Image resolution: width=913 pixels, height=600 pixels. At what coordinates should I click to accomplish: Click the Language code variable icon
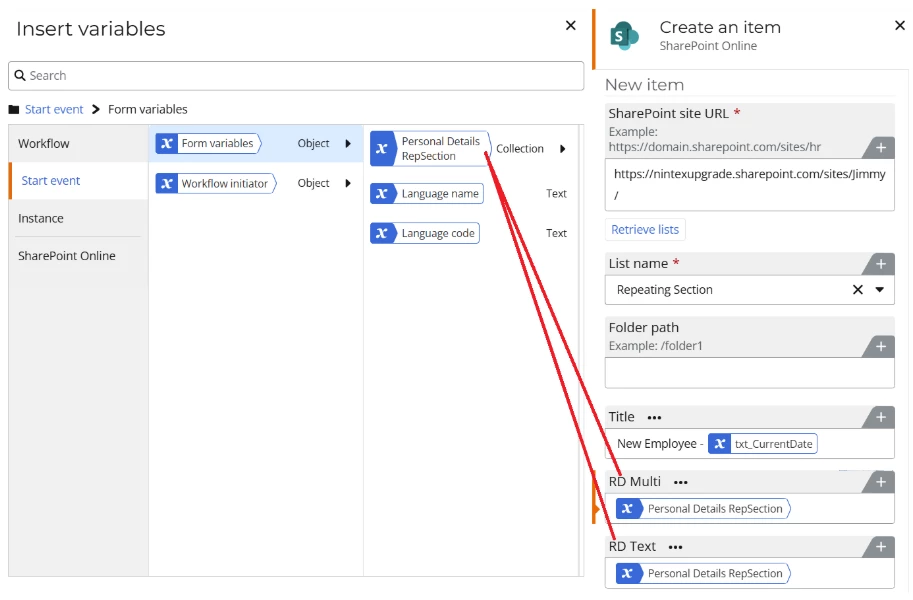[381, 233]
